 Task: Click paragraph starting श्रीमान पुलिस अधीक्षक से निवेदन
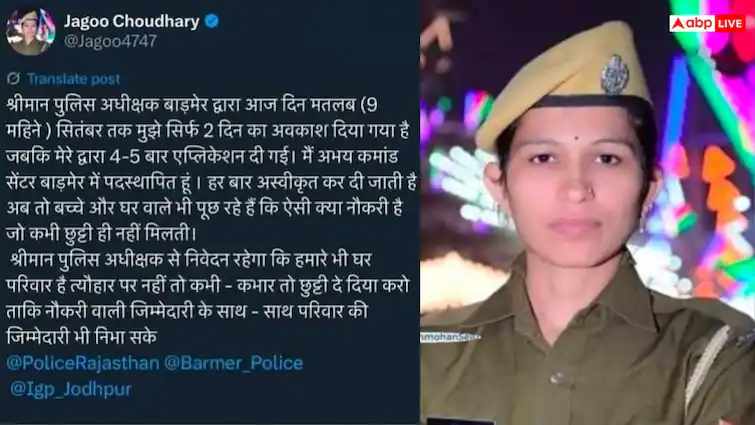[208, 298]
